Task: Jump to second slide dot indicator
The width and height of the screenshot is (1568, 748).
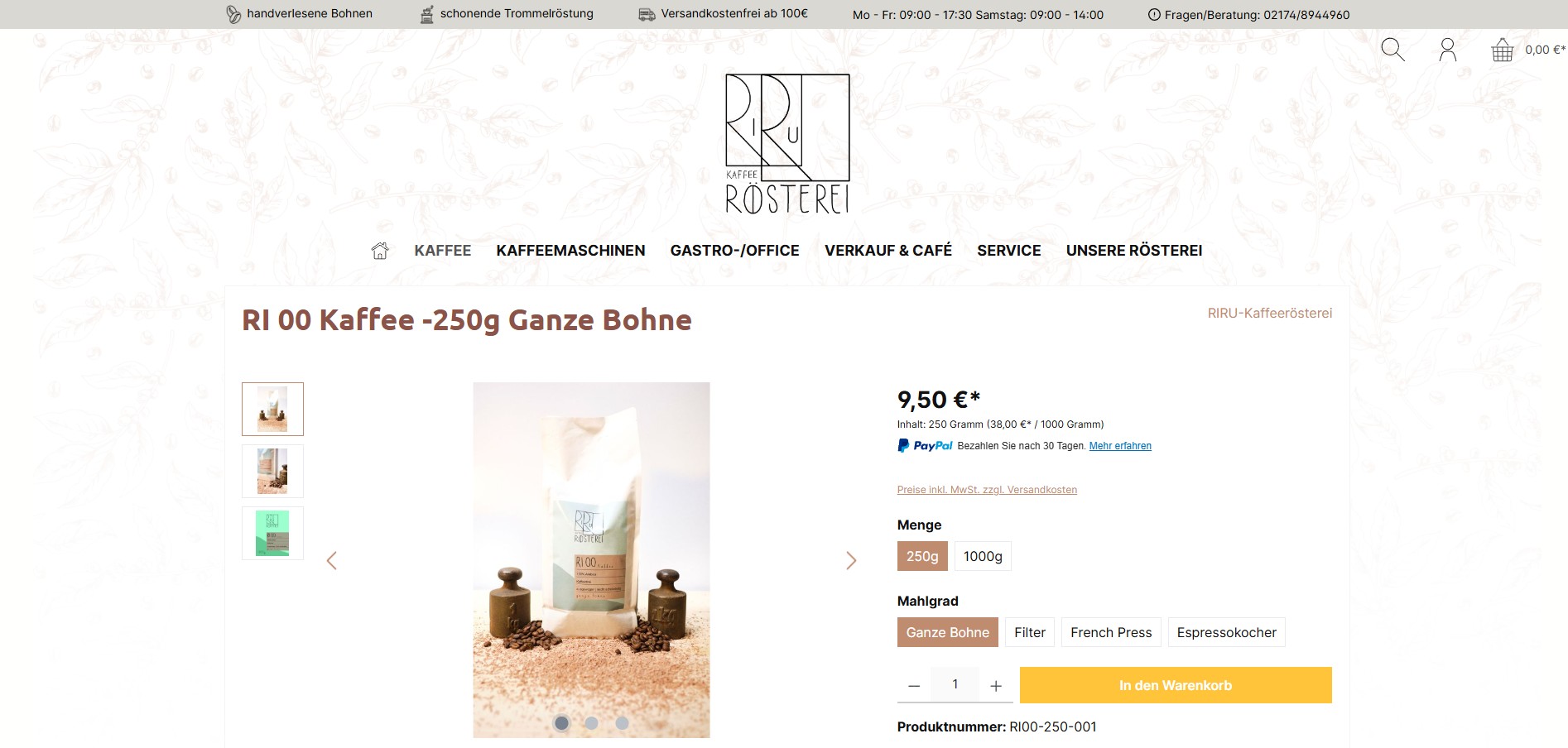Action: click(x=591, y=723)
